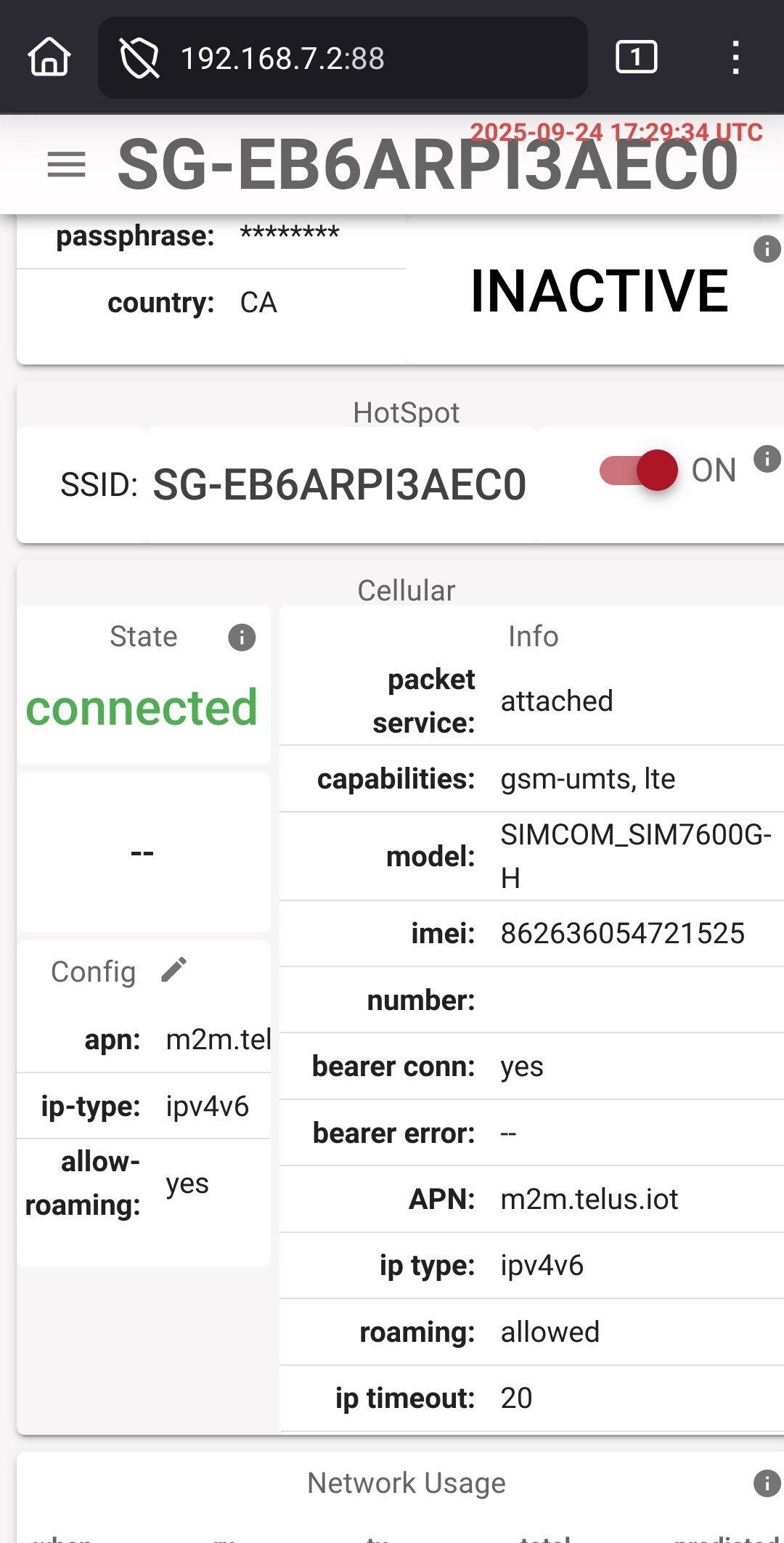The image size is (784, 1543).
Task: Open browser three-dot overflow menu
Action: coord(735,57)
